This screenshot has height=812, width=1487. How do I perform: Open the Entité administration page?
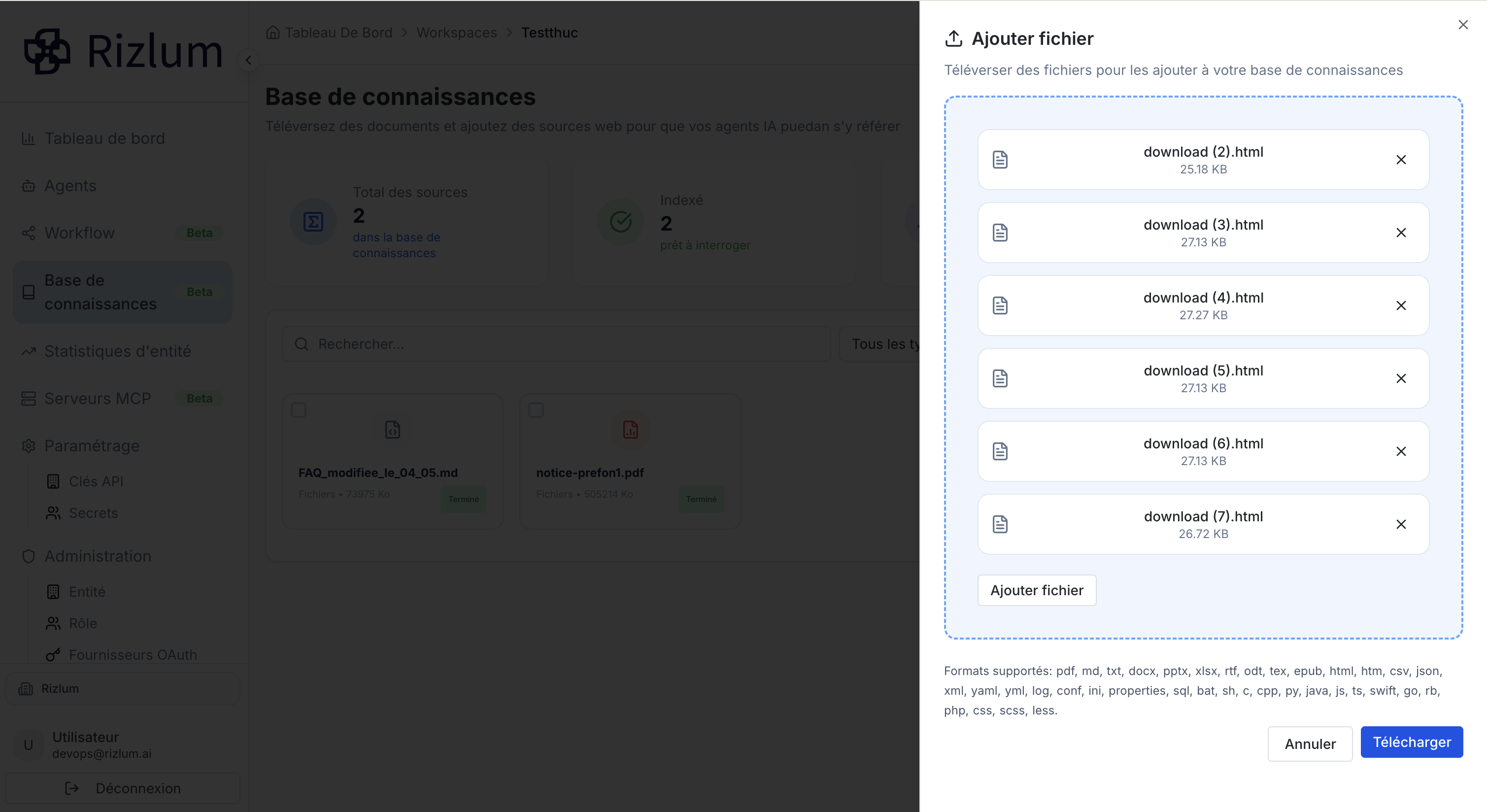(x=87, y=592)
